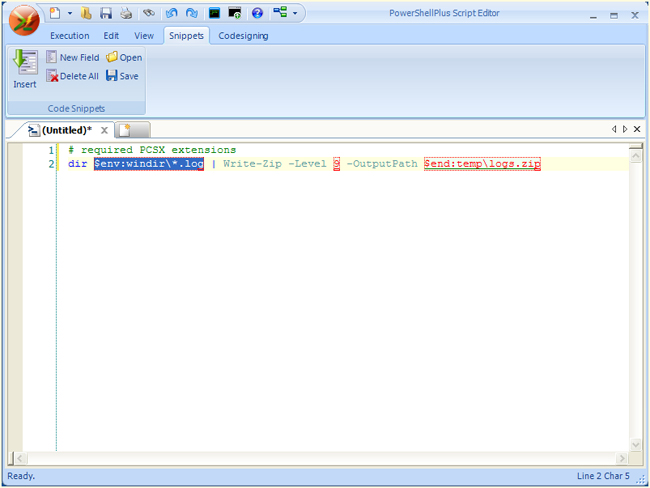The image size is (650, 488).
Task: Select the (Untitled)* document tab
Action: (66, 130)
